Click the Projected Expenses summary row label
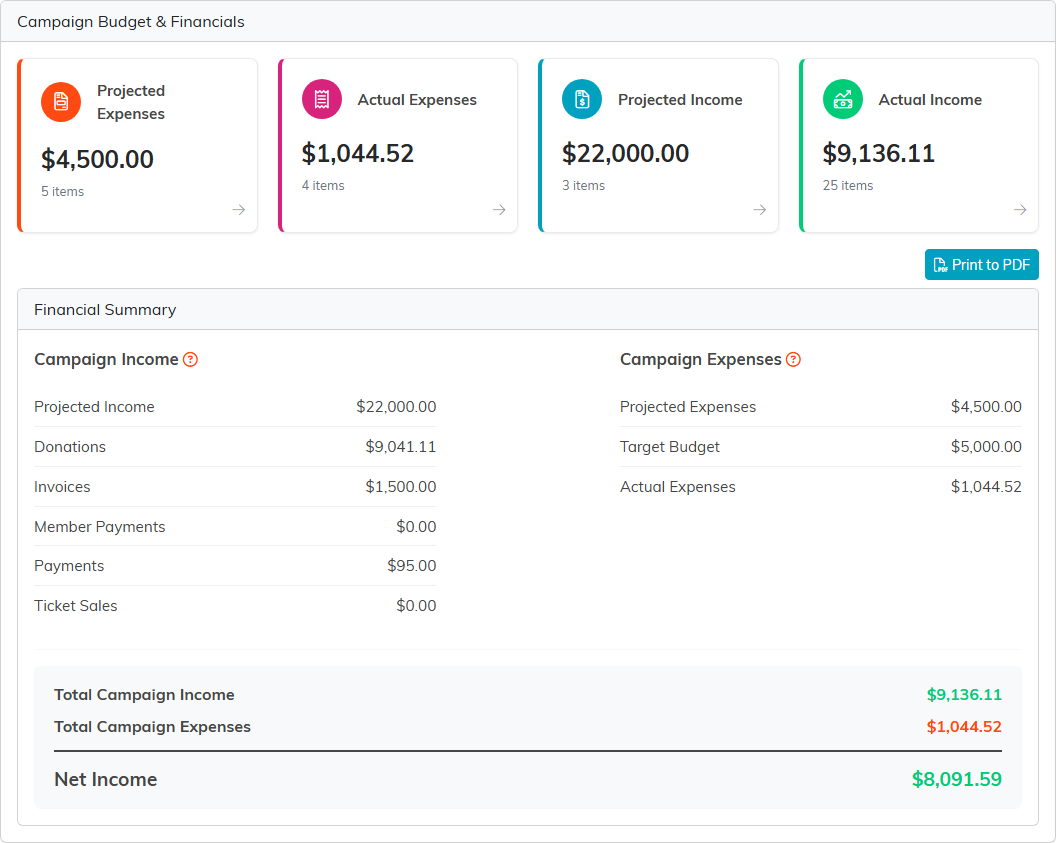Image resolution: width=1056 pixels, height=843 pixels. tap(688, 407)
